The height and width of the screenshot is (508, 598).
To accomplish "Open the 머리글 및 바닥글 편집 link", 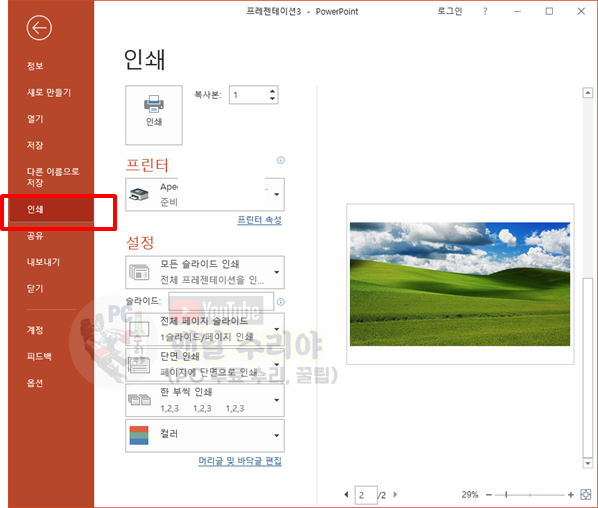I will coord(240,461).
